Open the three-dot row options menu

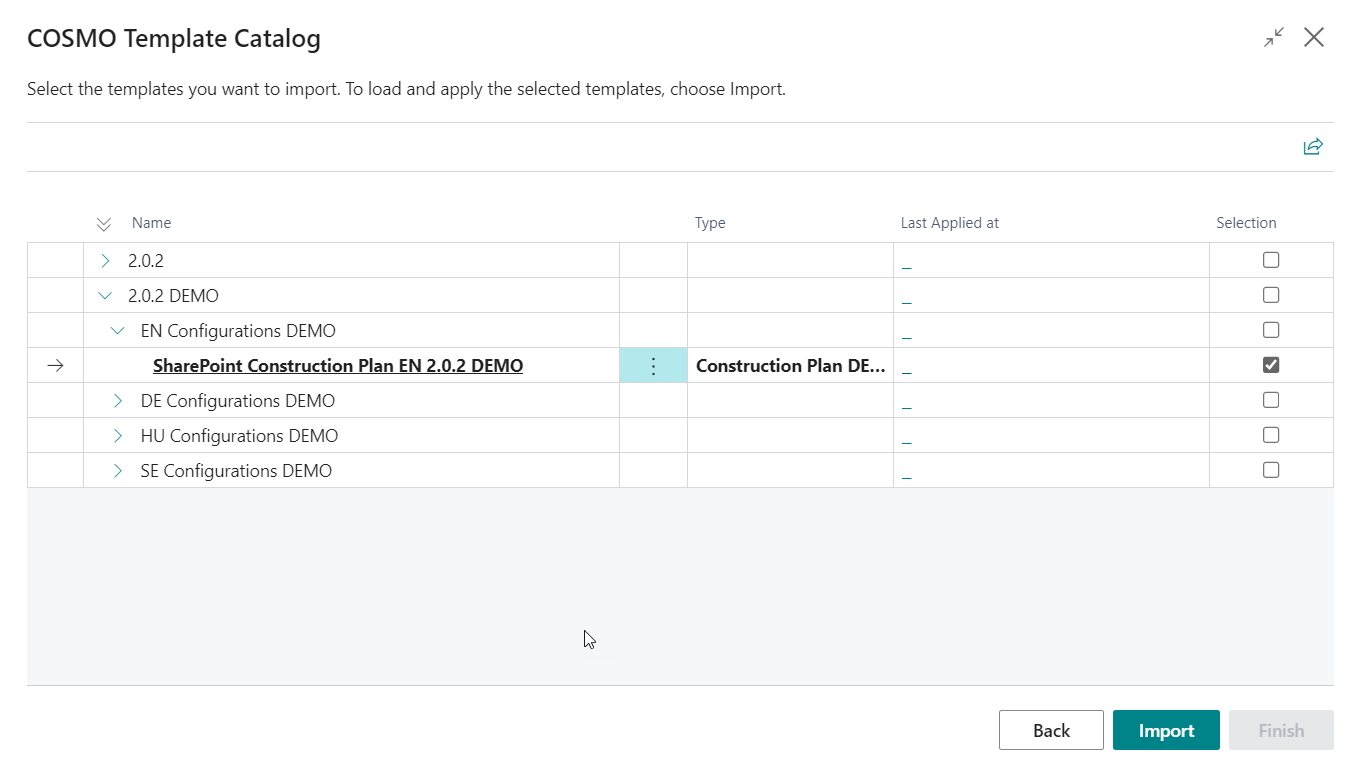(x=653, y=366)
